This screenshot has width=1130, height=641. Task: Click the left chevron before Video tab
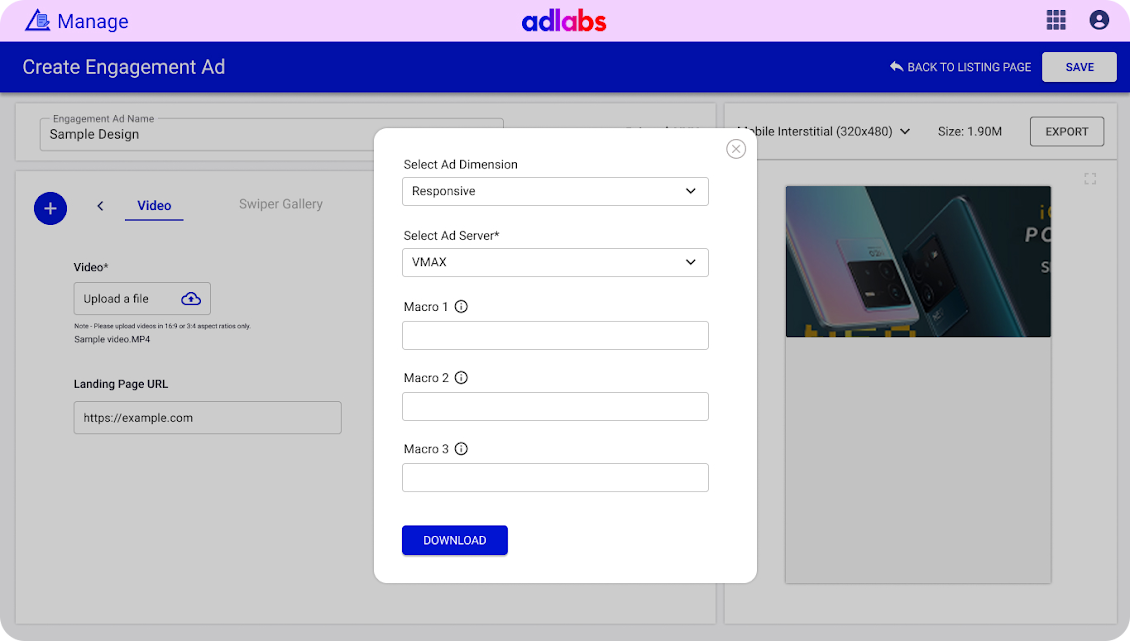(x=100, y=206)
